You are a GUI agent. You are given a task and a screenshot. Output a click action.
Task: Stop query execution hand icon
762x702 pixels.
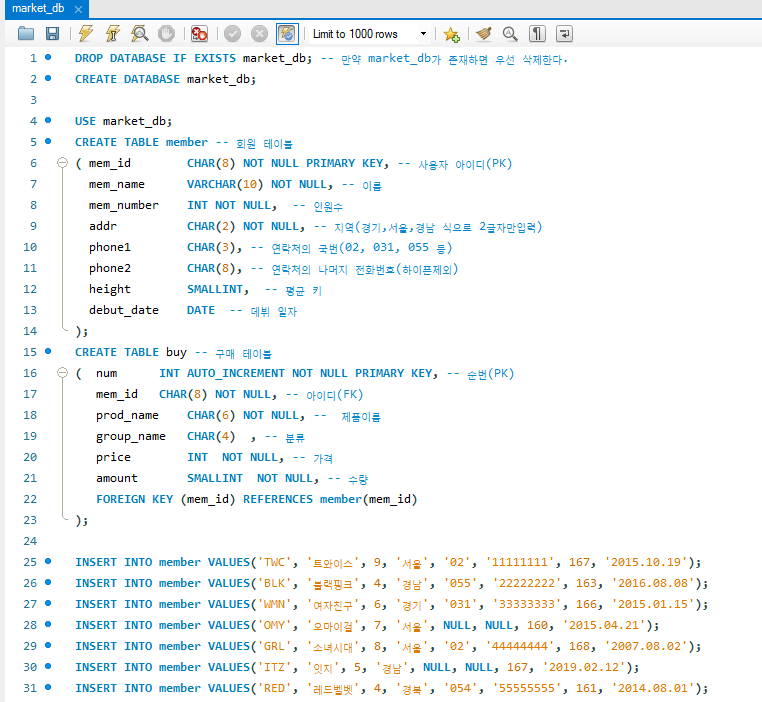click(x=166, y=34)
